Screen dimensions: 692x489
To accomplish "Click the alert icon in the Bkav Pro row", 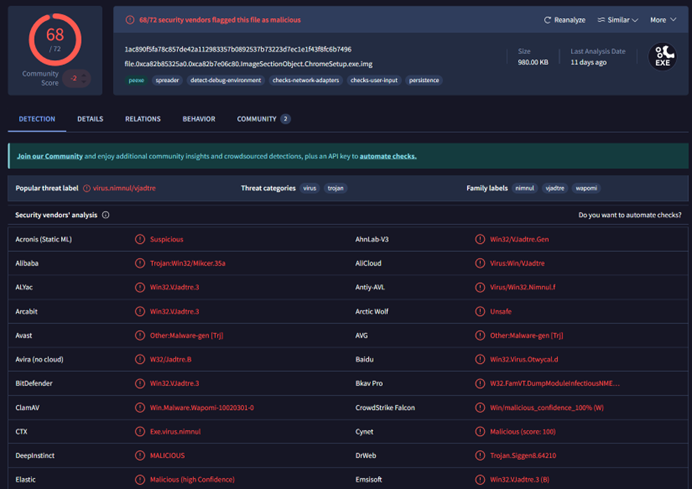I will click(480, 384).
